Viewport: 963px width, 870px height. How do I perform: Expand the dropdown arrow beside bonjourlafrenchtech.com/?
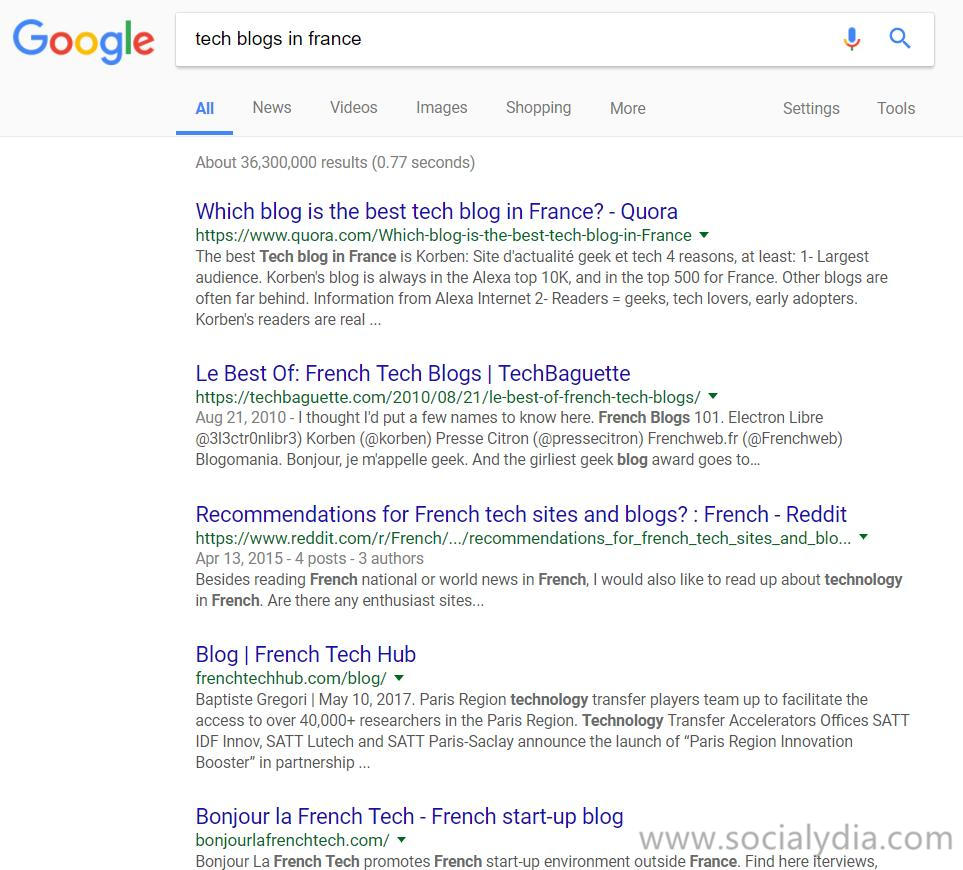(x=402, y=839)
